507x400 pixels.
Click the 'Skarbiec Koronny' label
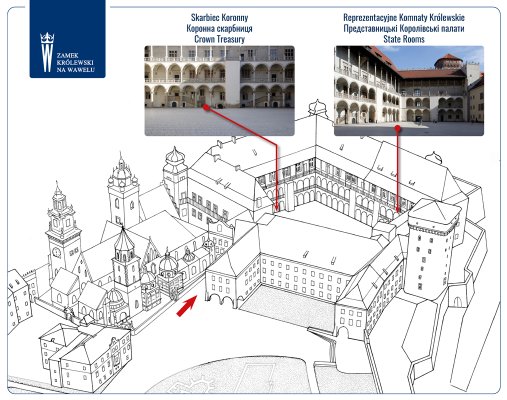(219, 17)
